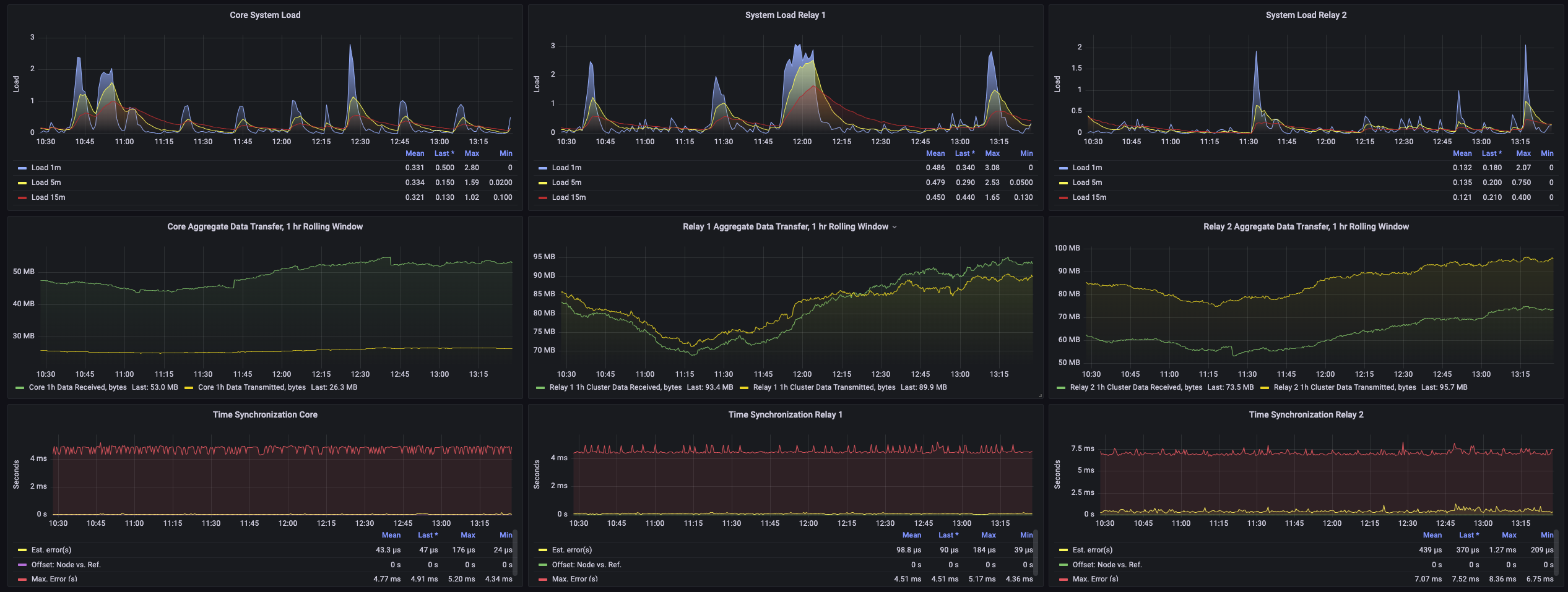1568x592 pixels.
Task: Sort System Load Relay 2 legend by Min column
Action: pos(1547,153)
